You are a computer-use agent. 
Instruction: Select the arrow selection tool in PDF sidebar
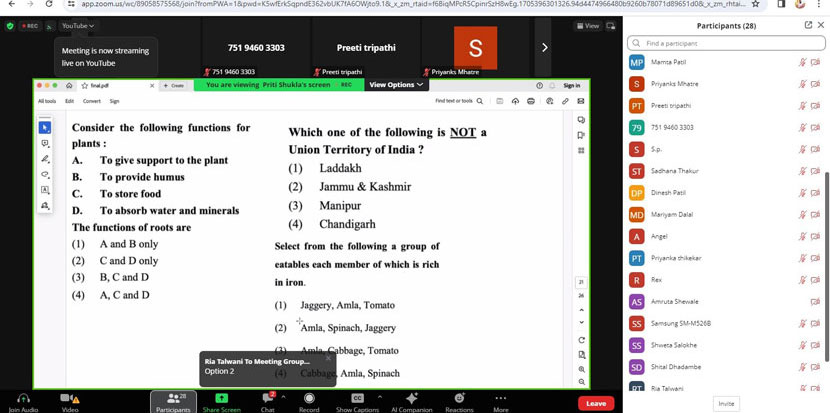coord(45,128)
